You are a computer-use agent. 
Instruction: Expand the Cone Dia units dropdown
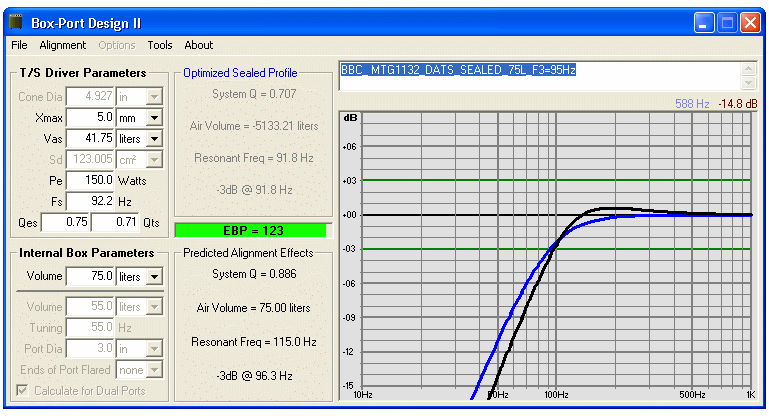pos(154,97)
